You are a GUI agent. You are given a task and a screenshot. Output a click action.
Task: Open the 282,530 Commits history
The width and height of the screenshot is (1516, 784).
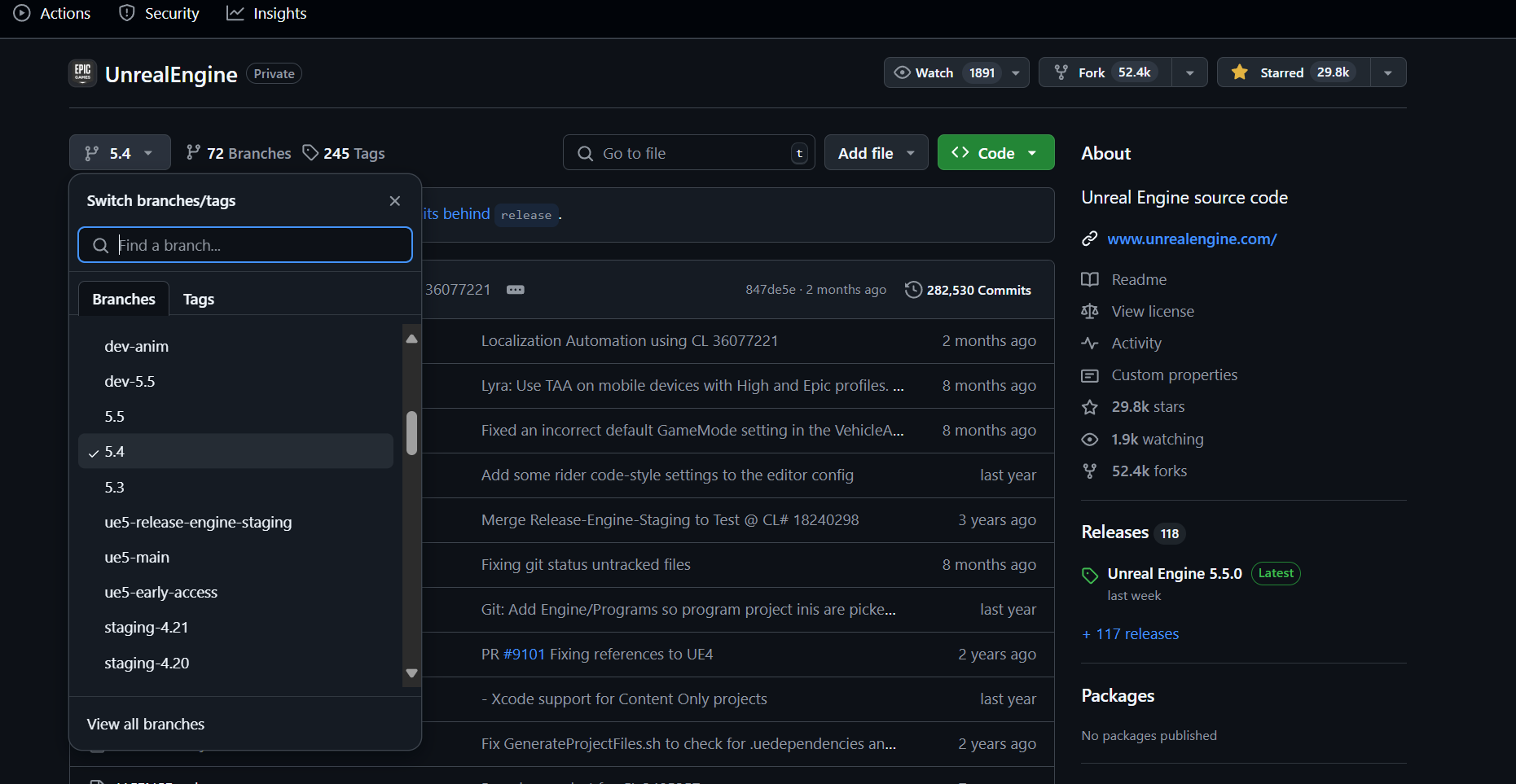968,290
